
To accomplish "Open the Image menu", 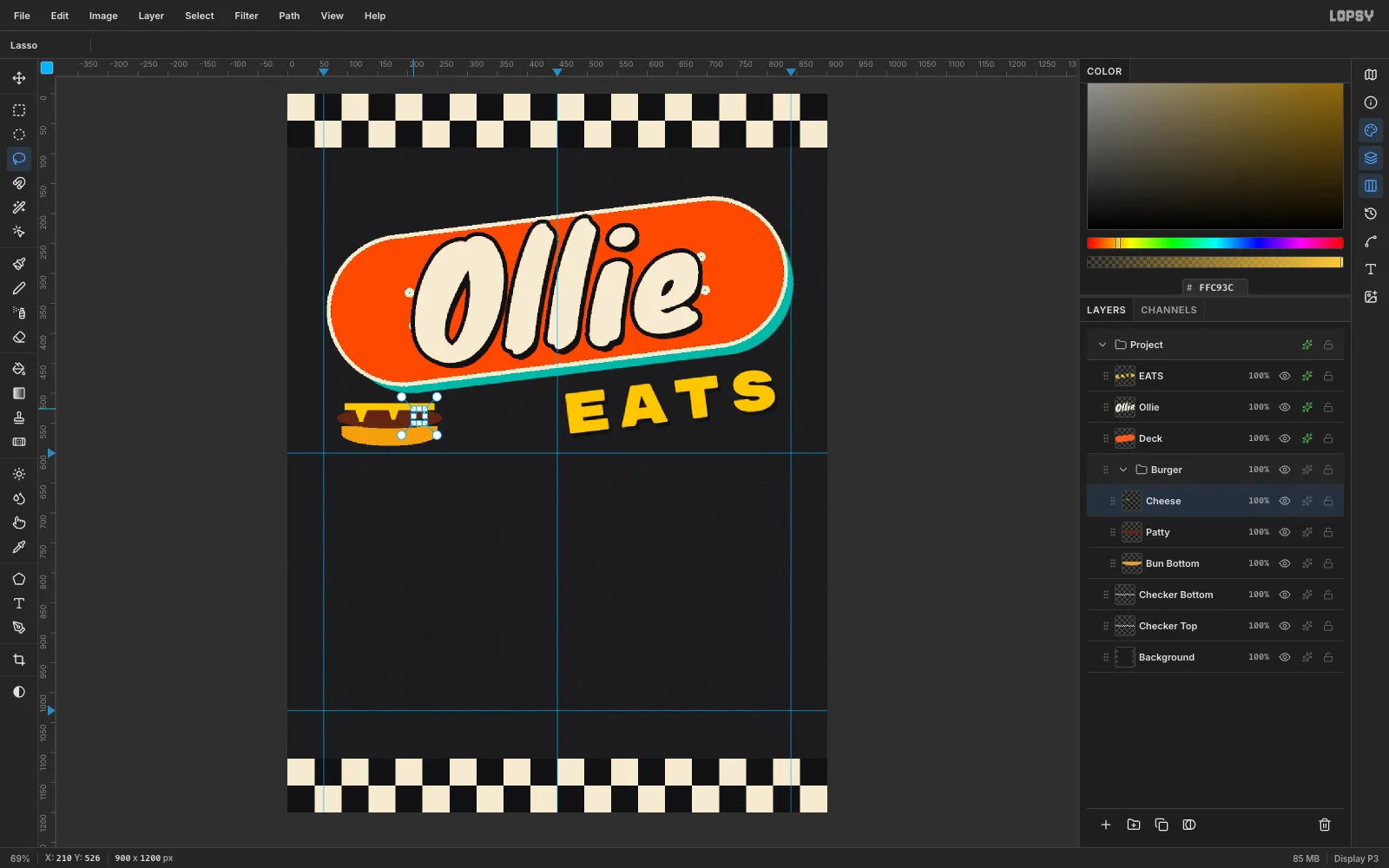I will [x=103, y=16].
